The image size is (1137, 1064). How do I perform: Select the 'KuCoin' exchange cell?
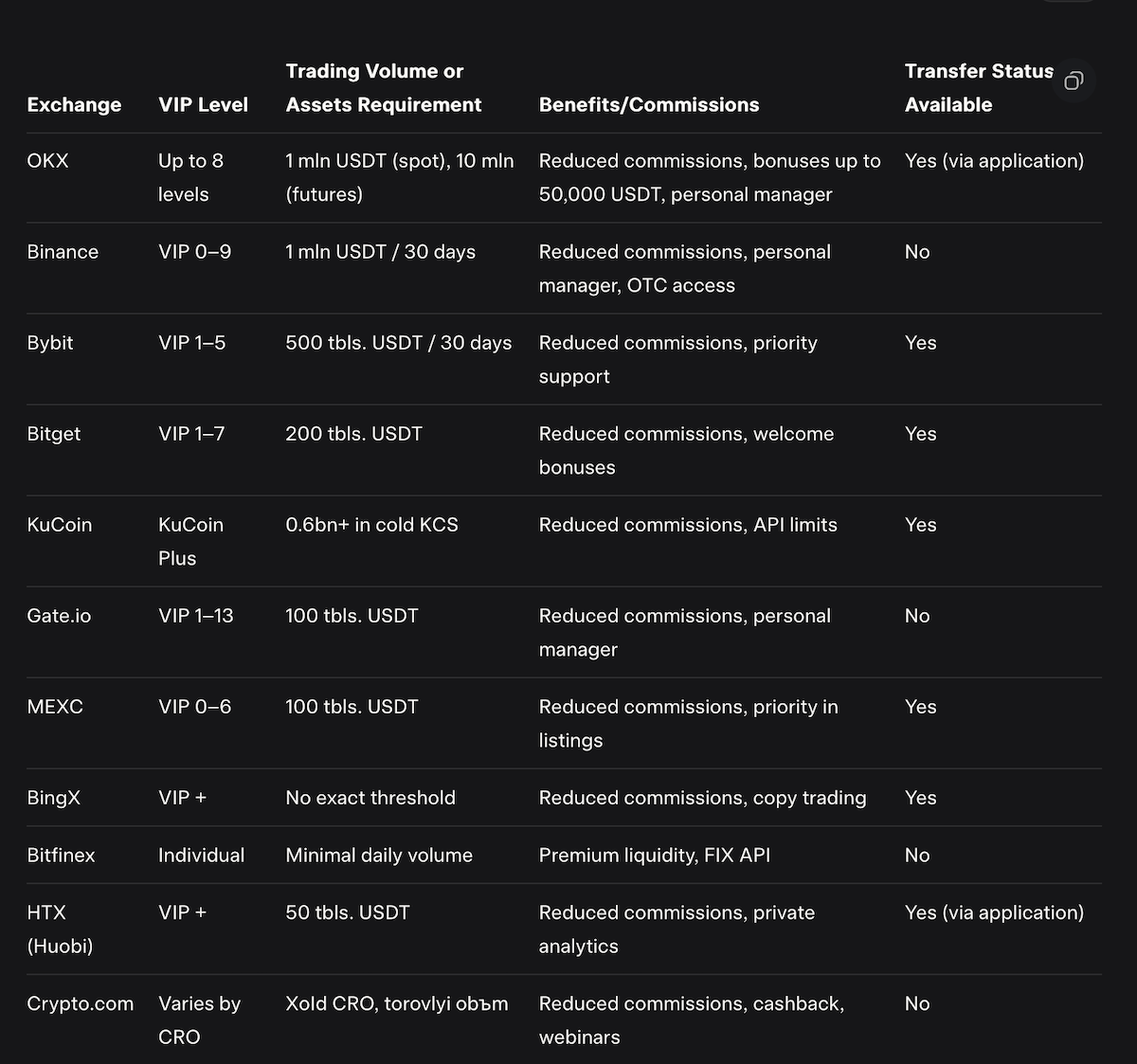click(60, 525)
